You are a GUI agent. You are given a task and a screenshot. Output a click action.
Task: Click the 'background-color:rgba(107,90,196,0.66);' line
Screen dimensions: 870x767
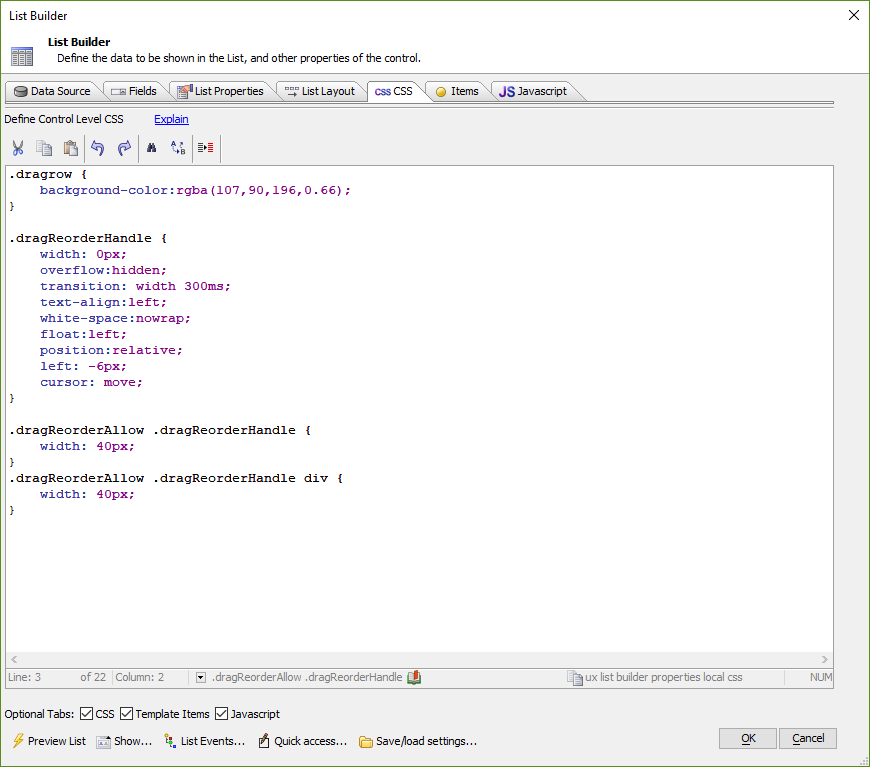point(195,190)
